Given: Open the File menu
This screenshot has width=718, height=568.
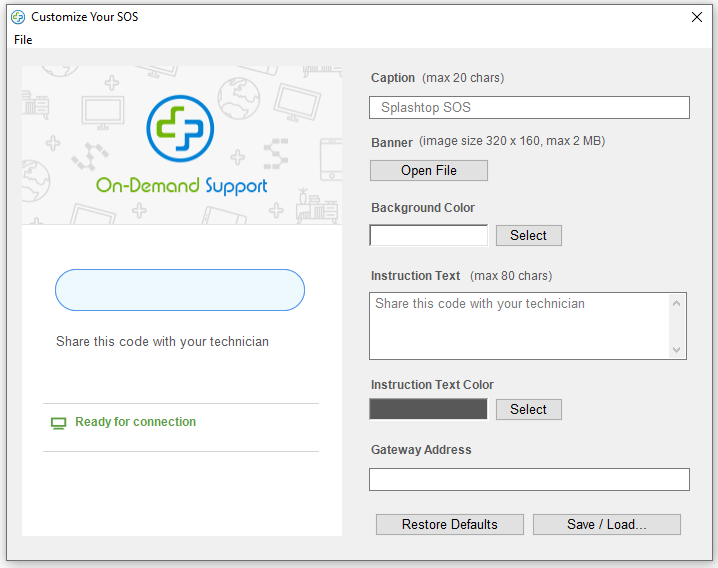Looking at the screenshot, I should pyautogui.click(x=23, y=40).
